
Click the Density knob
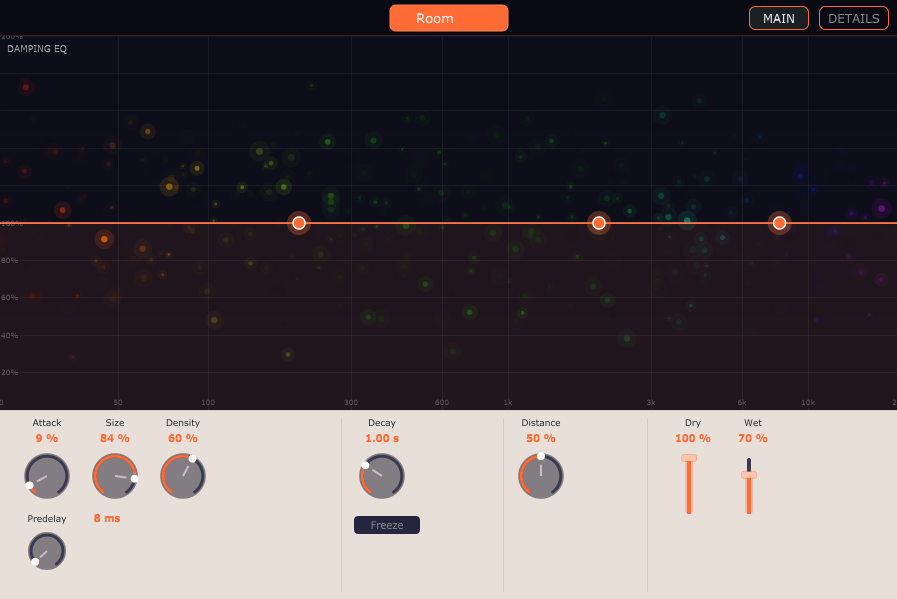[x=182, y=475]
